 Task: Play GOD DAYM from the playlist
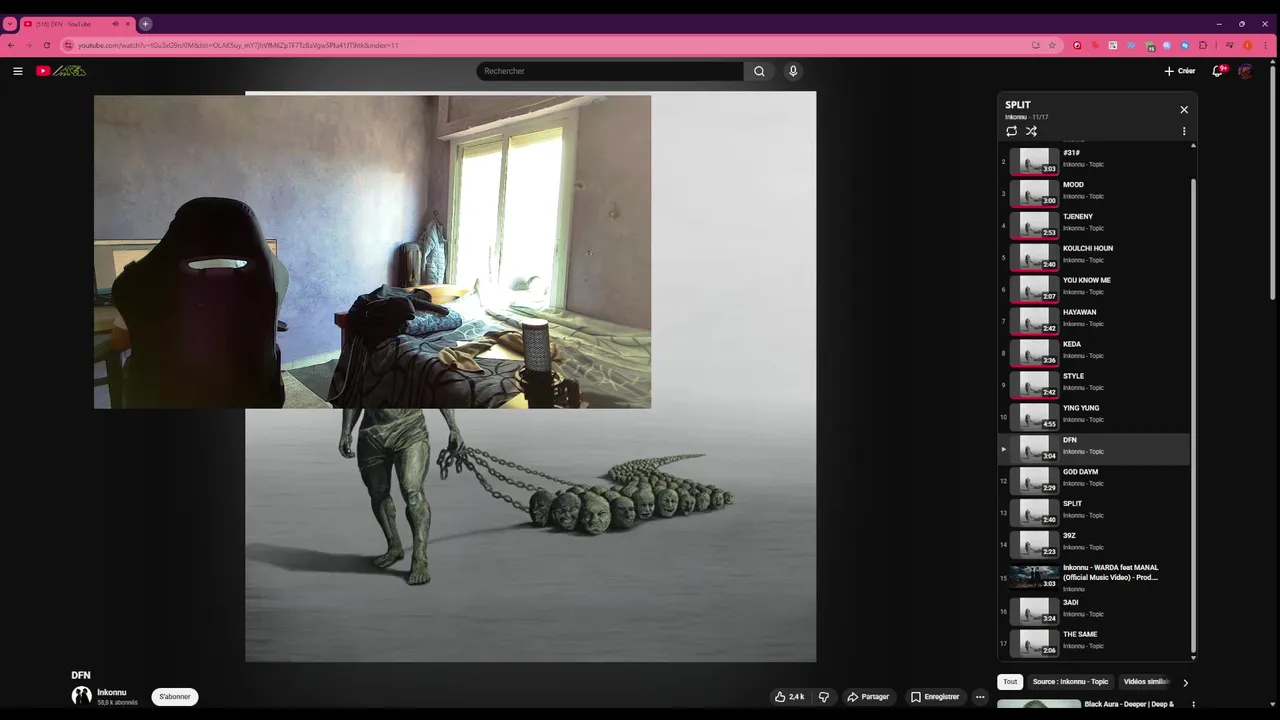1095,480
